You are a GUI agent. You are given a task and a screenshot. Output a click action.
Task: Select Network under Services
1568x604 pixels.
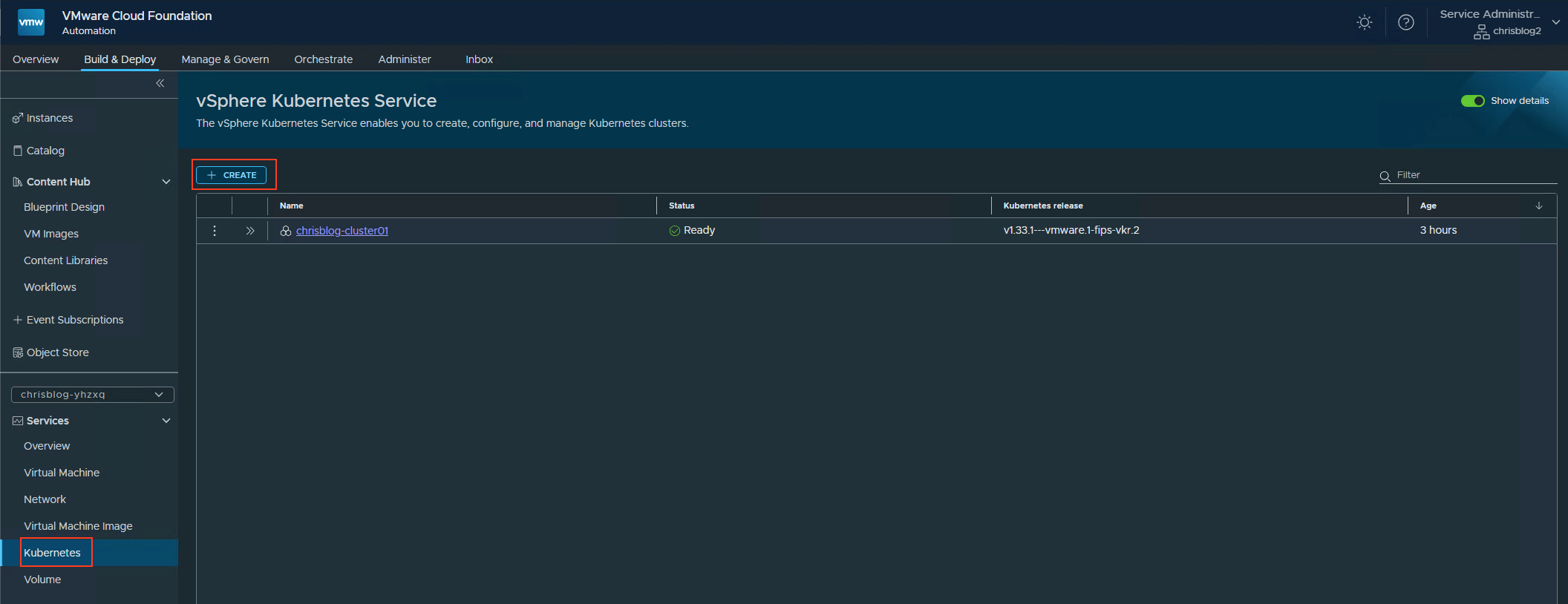[45, 499]
